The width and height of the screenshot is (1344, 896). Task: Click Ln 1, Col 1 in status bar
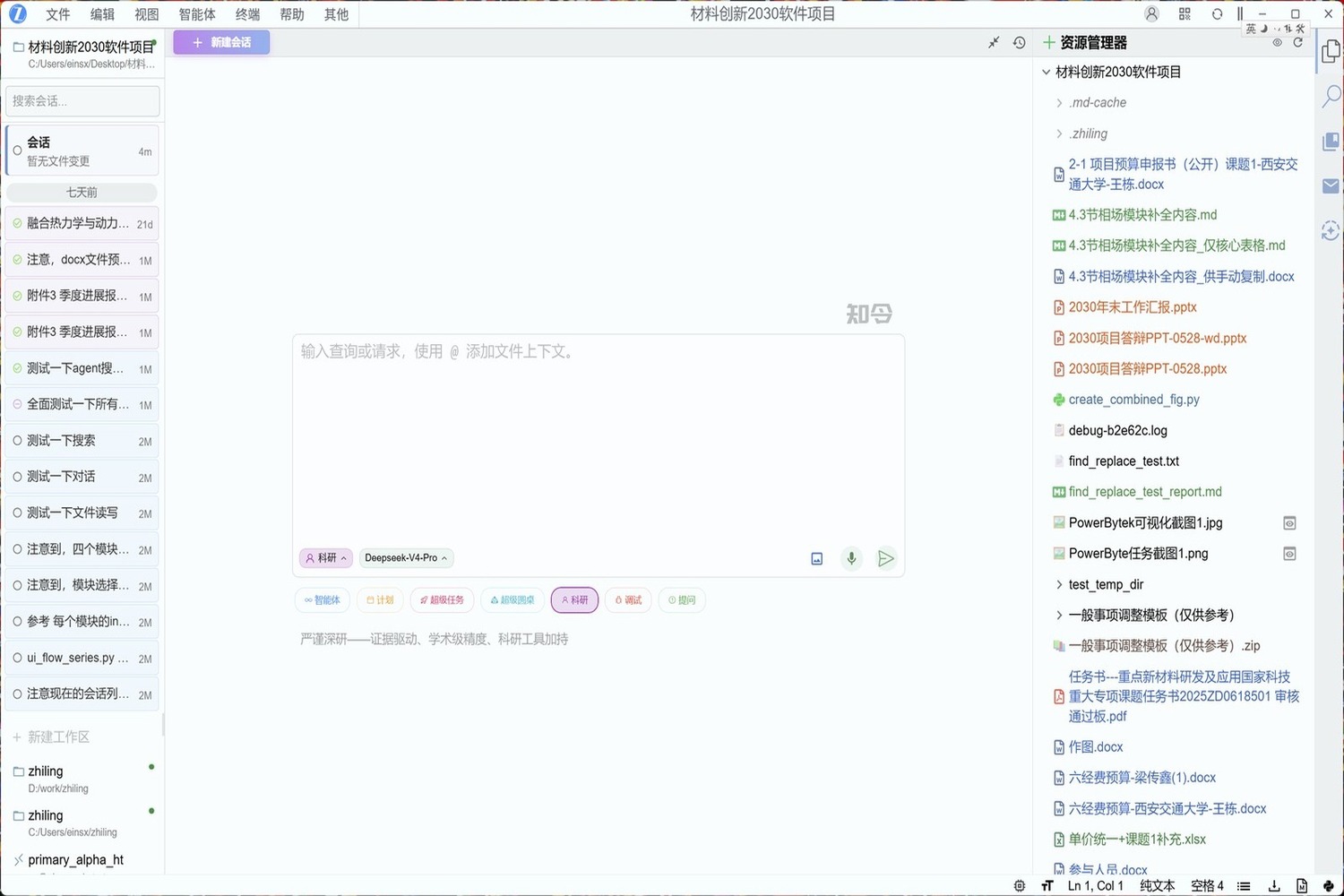(x=1095, y=886)
